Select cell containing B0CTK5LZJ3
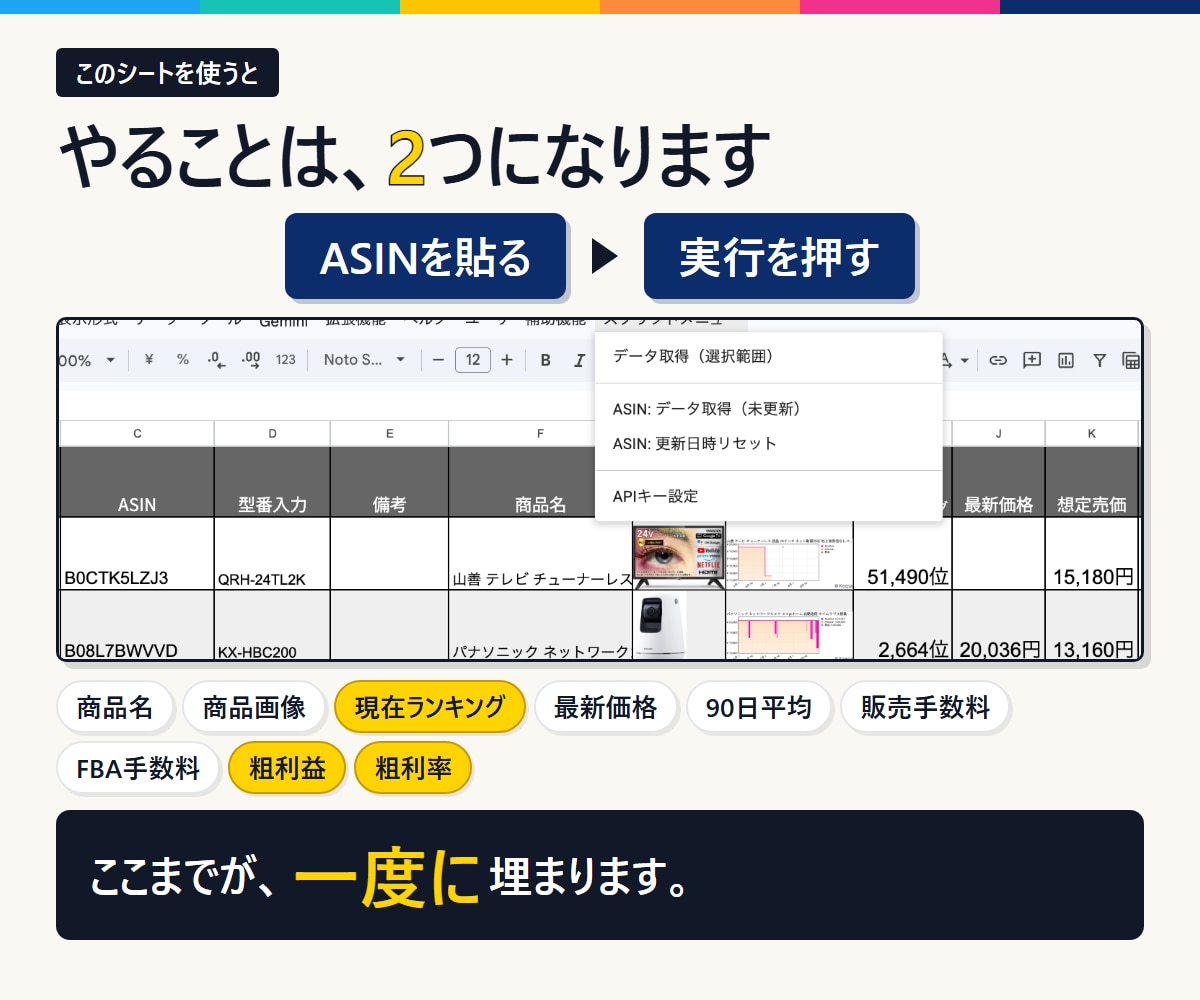This screenshot has width=1200, height=1000. tap(137, 554)
